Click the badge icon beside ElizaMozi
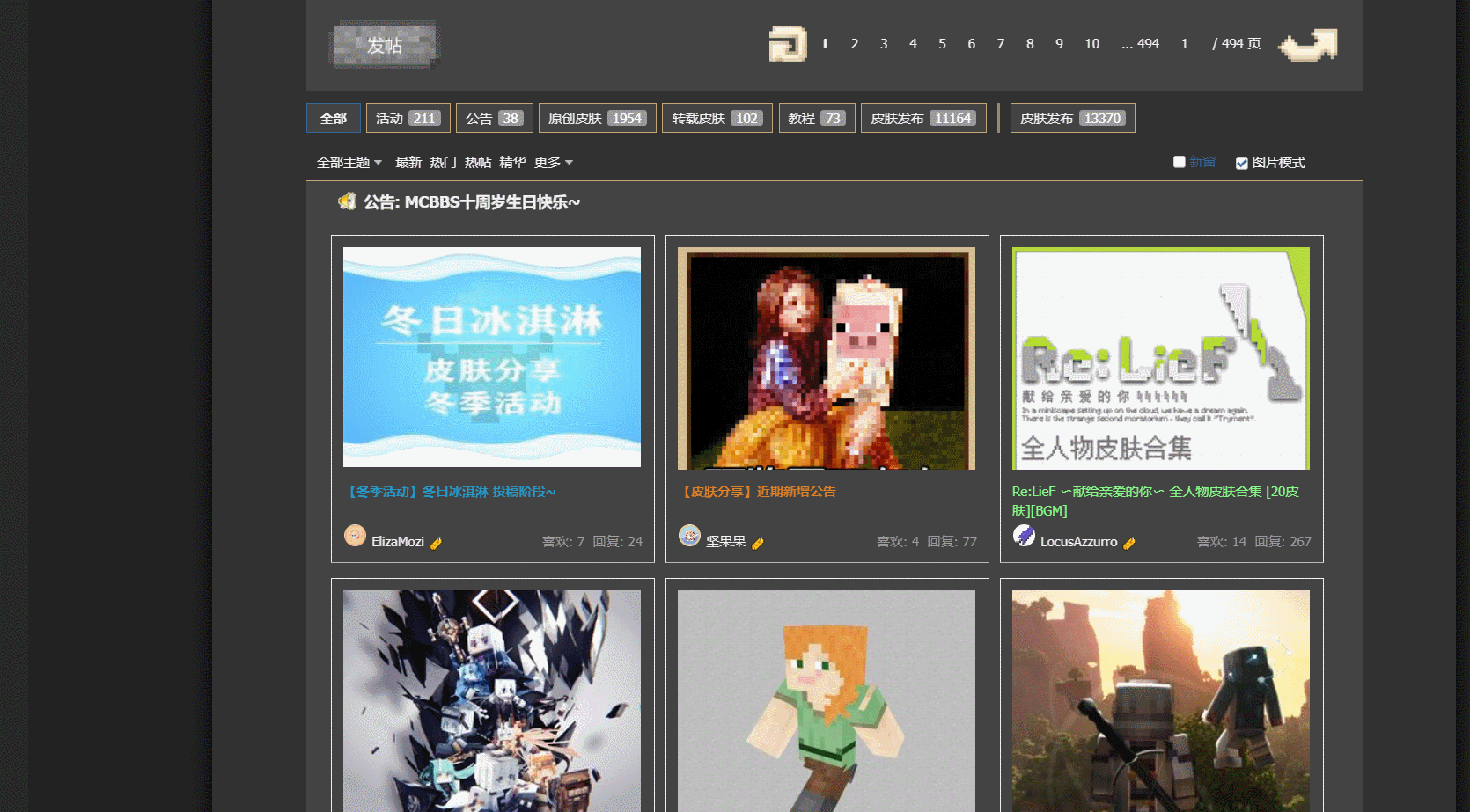The image size is (1470, 812). [x=436, y=543]
